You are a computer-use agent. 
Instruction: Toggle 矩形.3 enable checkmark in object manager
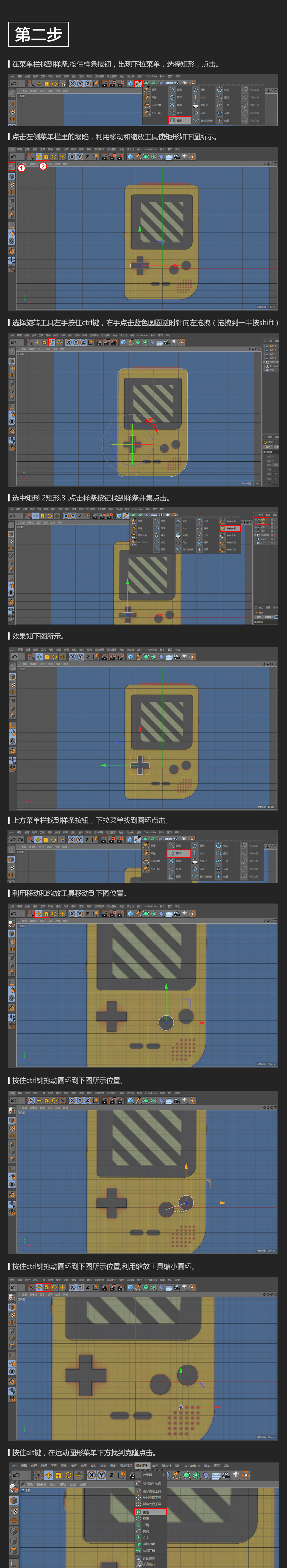click(x=277, y=520)
